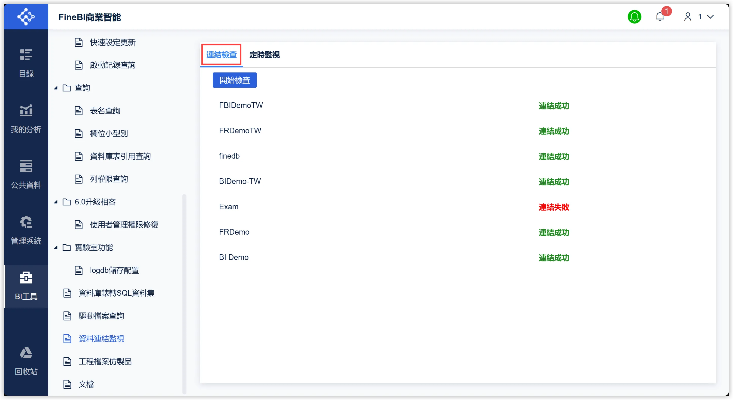733x400 pixels.
Task: Click the document icon beside 文檔
Action: coord(67,384)
